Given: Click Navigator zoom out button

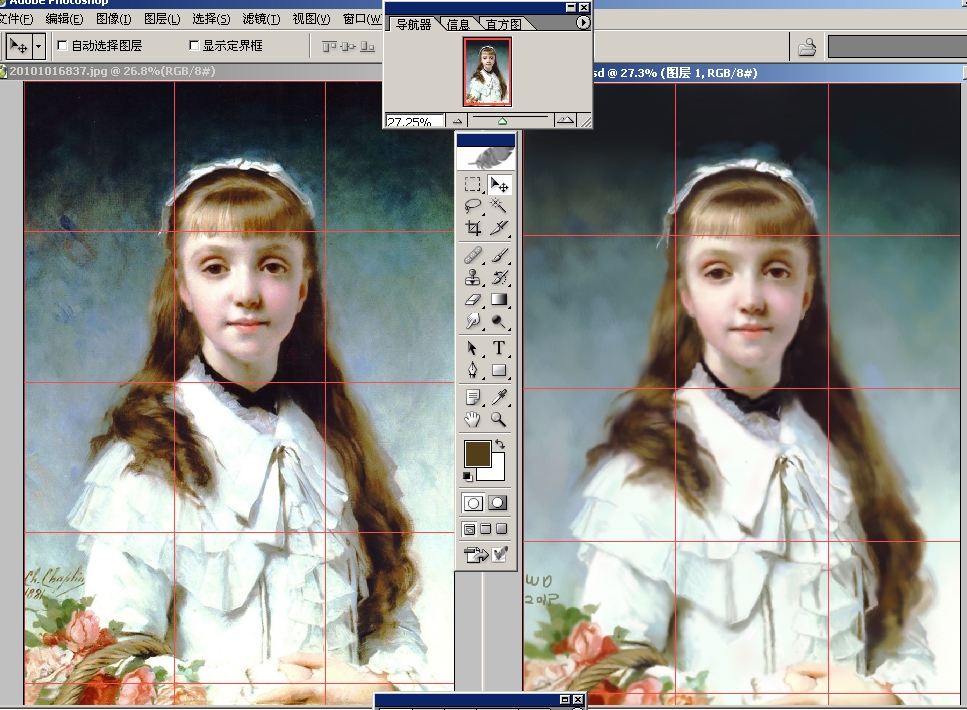Looking at the screenshot, I should click(x=457, y=121).
